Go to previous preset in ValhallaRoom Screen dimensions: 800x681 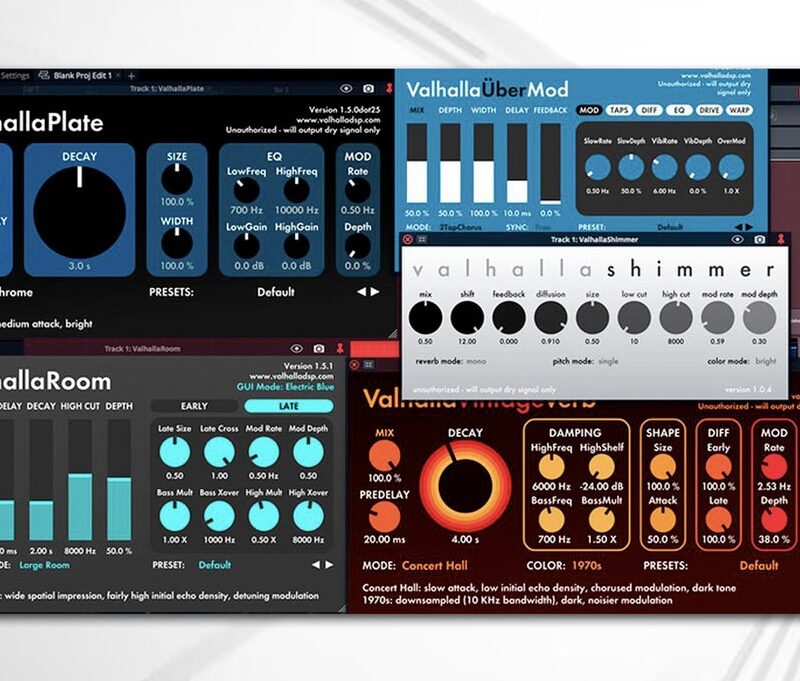(316, 565)
